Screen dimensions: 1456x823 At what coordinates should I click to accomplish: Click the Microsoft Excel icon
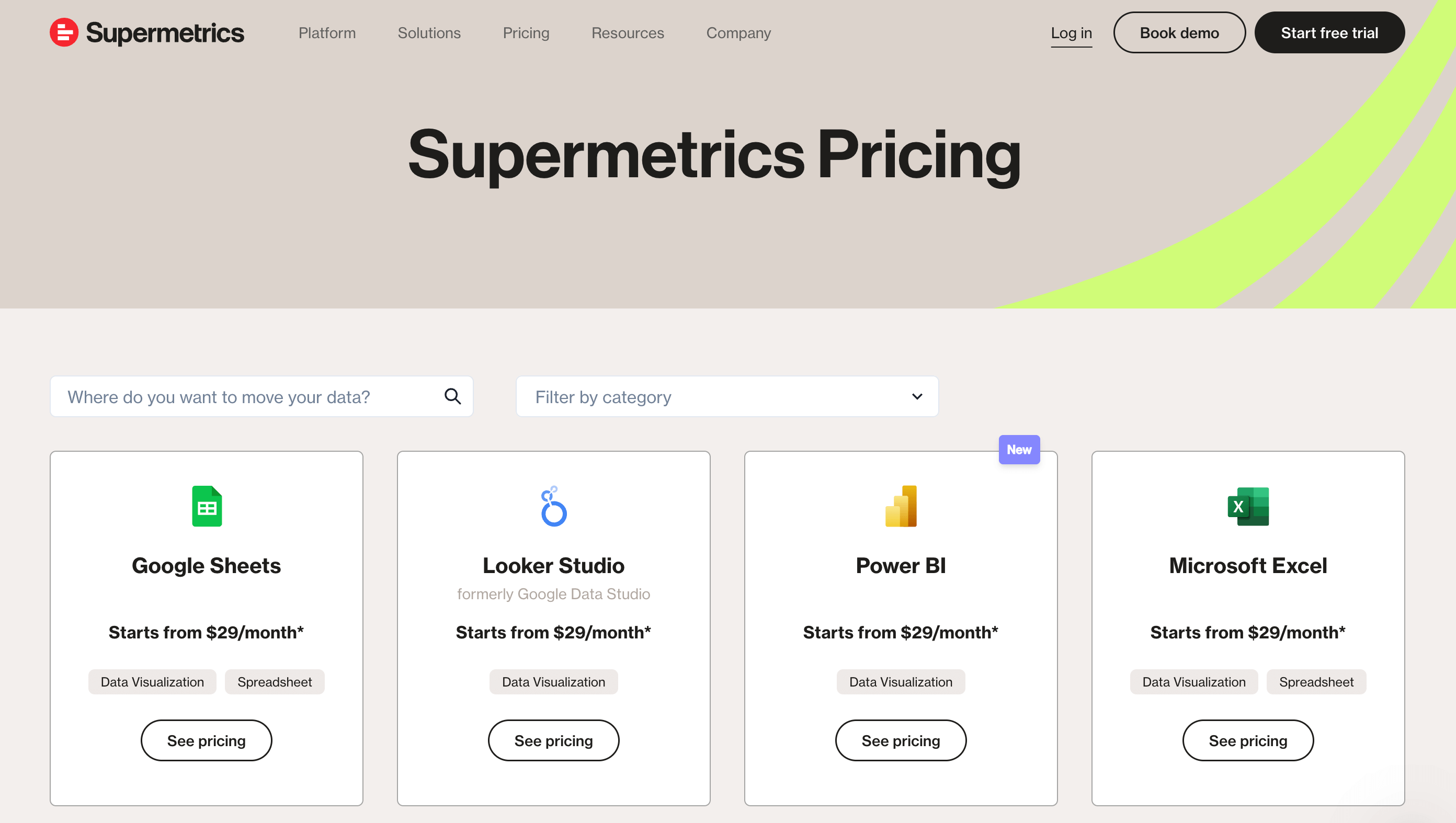point(1247,506)
